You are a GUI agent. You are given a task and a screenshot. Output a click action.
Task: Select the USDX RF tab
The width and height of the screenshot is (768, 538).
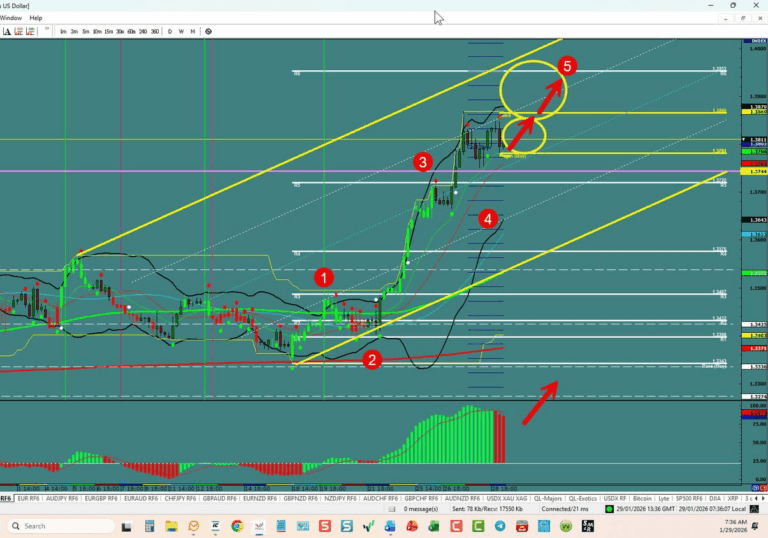point(615,498)
